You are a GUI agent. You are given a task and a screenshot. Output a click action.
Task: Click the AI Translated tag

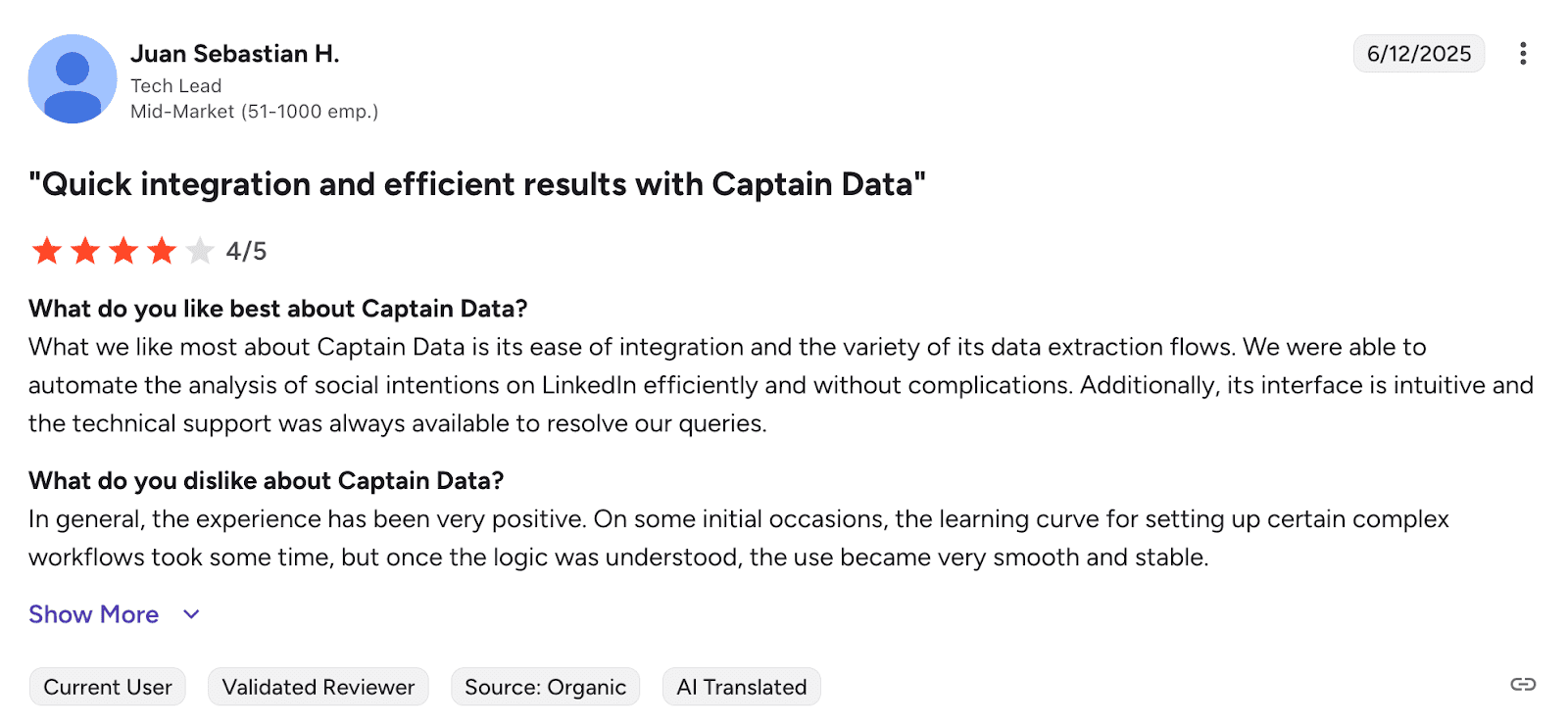[742, 687]
